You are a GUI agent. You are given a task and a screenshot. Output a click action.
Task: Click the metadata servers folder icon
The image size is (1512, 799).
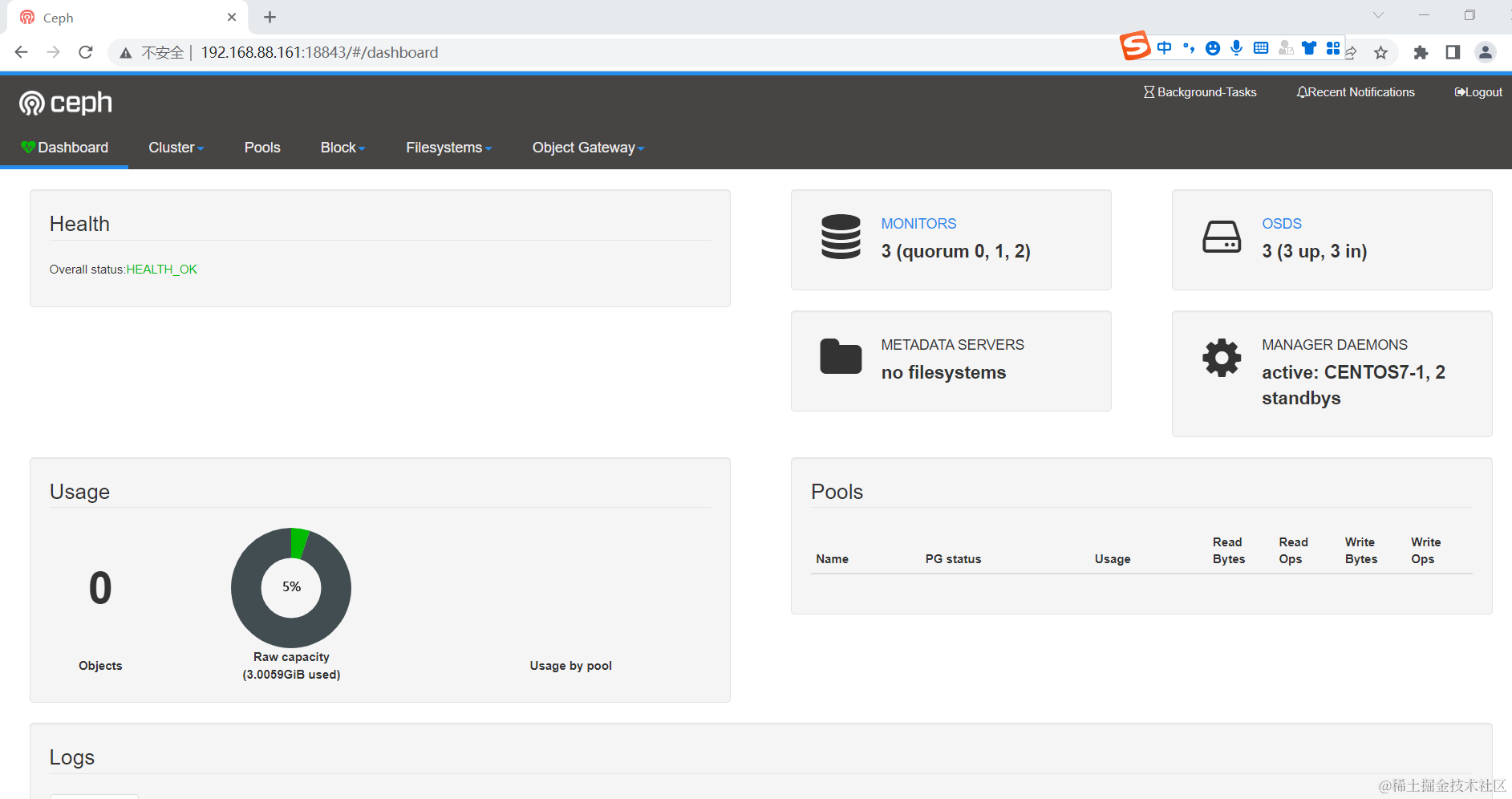pos(841,357)
